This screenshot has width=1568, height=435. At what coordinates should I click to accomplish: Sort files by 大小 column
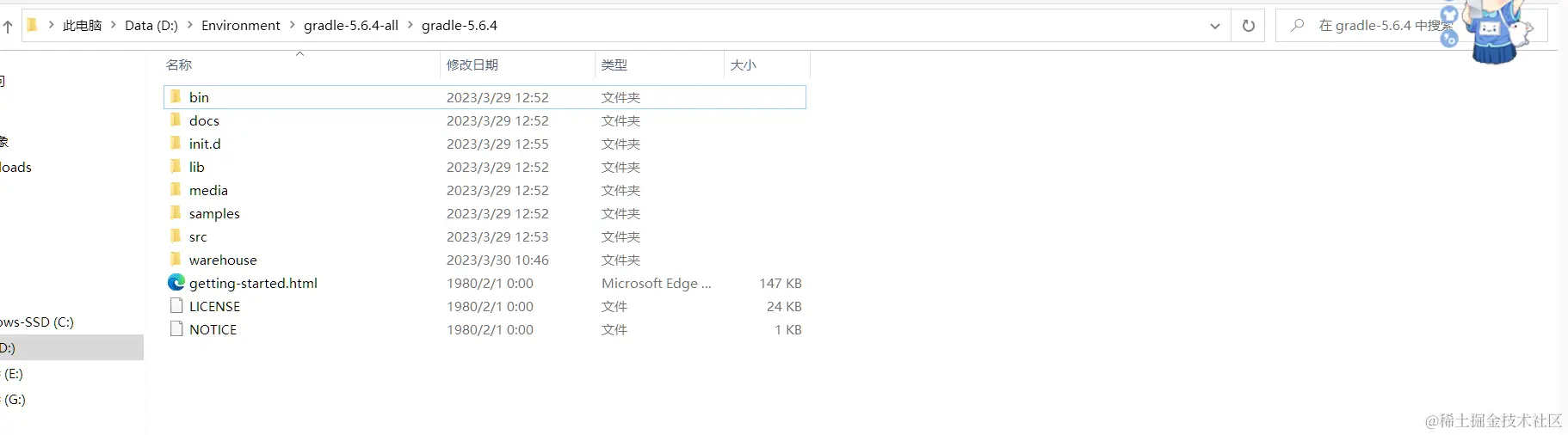[744, 65]
